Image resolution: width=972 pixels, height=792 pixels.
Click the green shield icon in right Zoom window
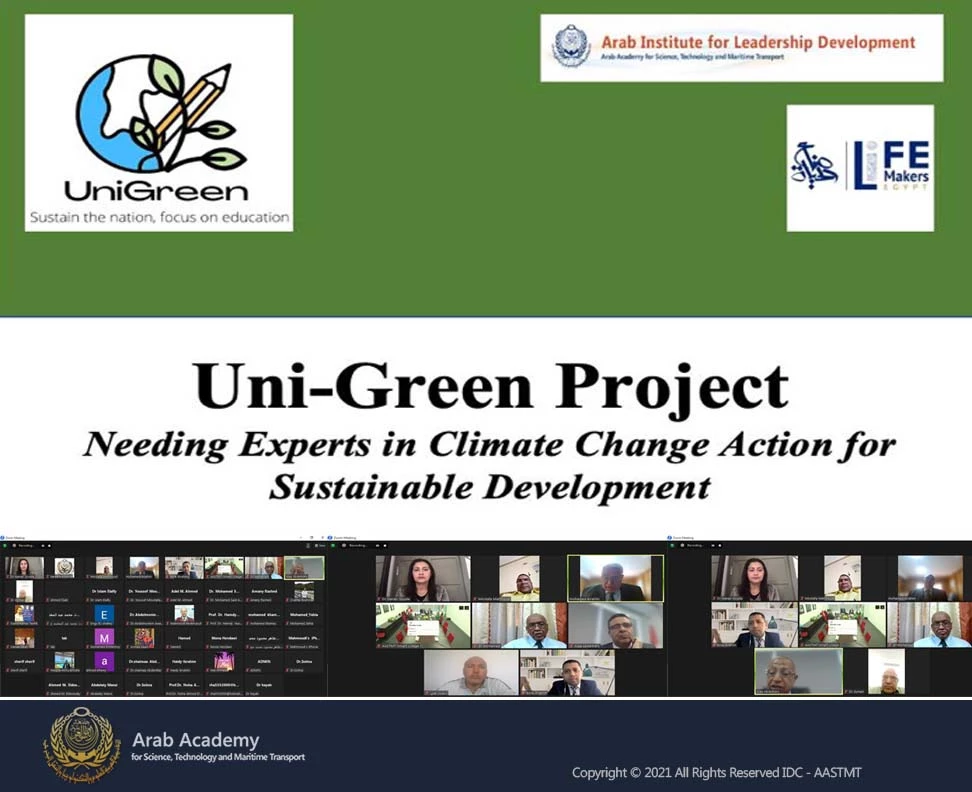(674, 546)
